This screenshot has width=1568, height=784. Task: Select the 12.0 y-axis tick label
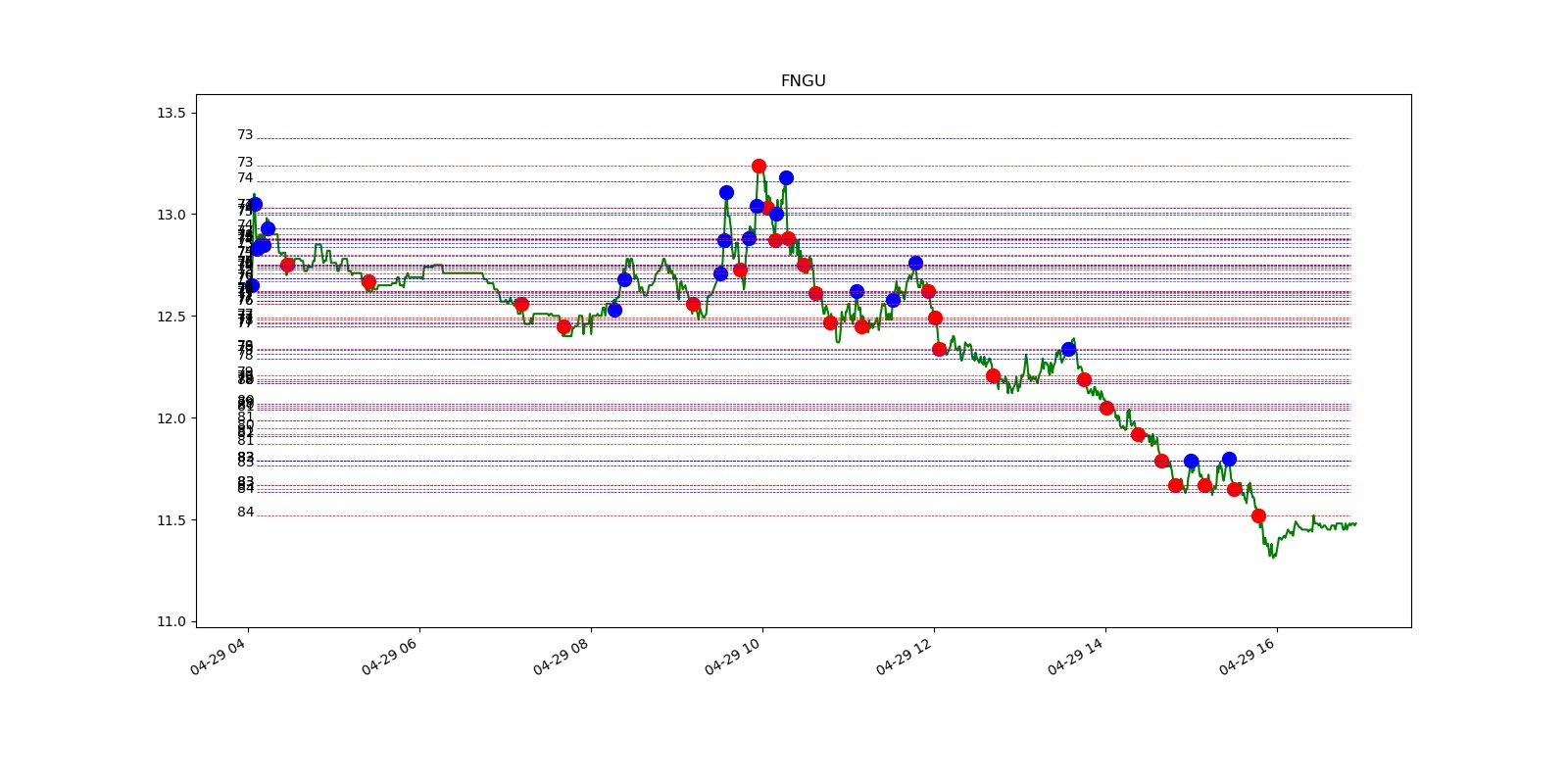171,418
